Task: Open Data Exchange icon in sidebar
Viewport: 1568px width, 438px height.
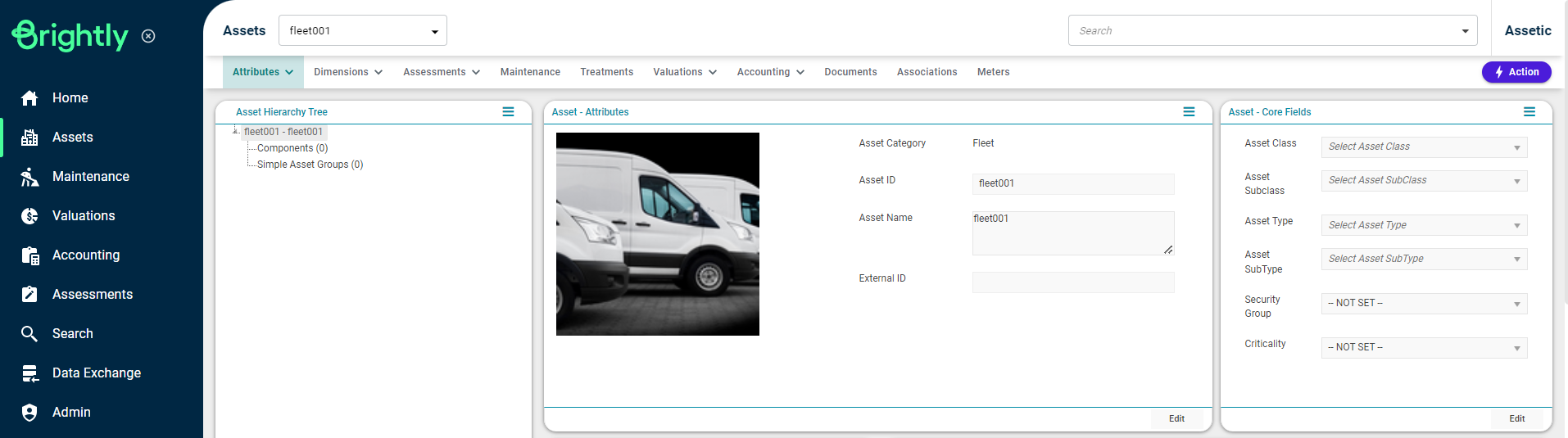Action: pyautogui.click(x=29, y=373)
